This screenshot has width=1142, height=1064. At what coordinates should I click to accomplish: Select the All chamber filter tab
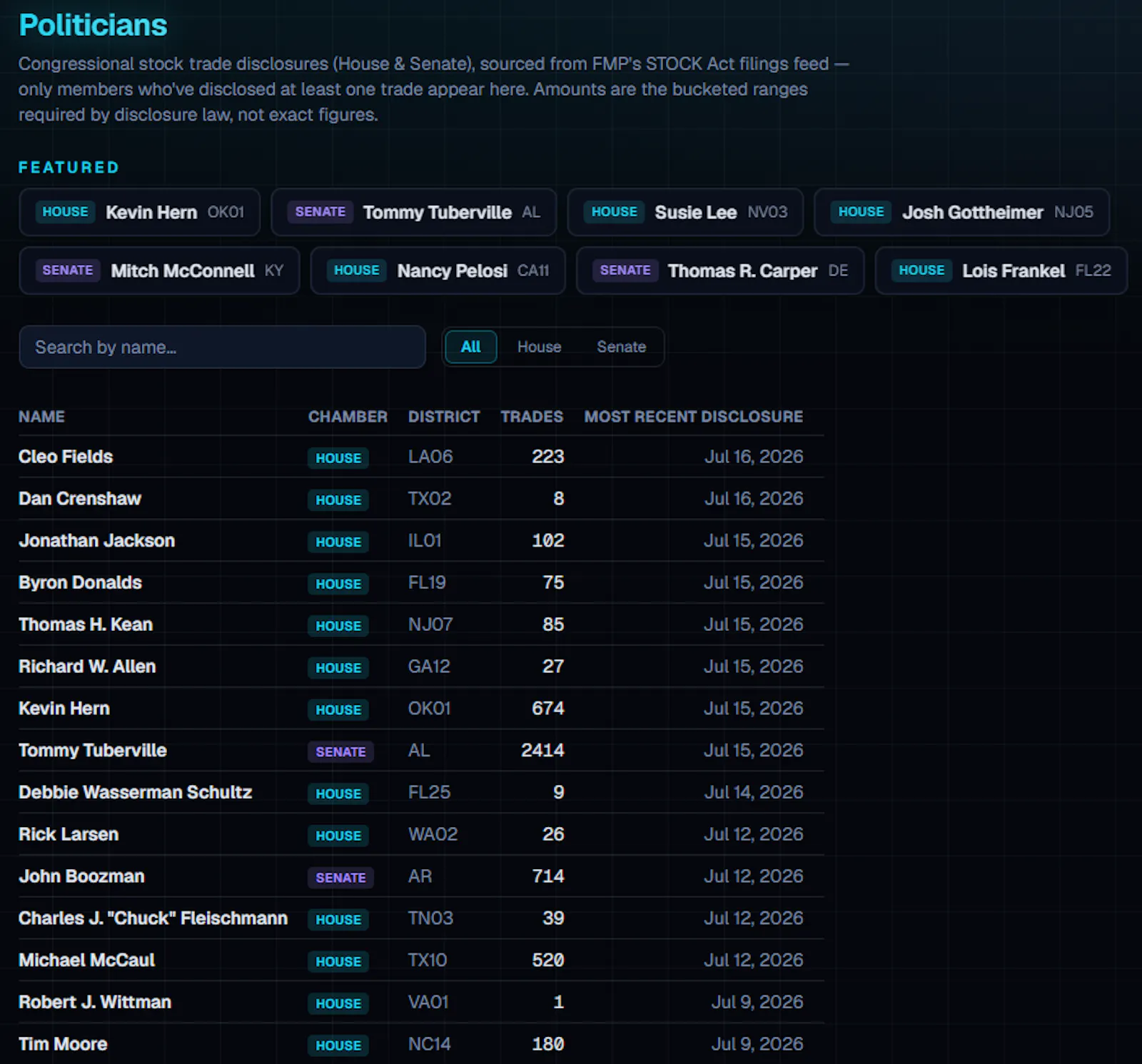point(470,347)
